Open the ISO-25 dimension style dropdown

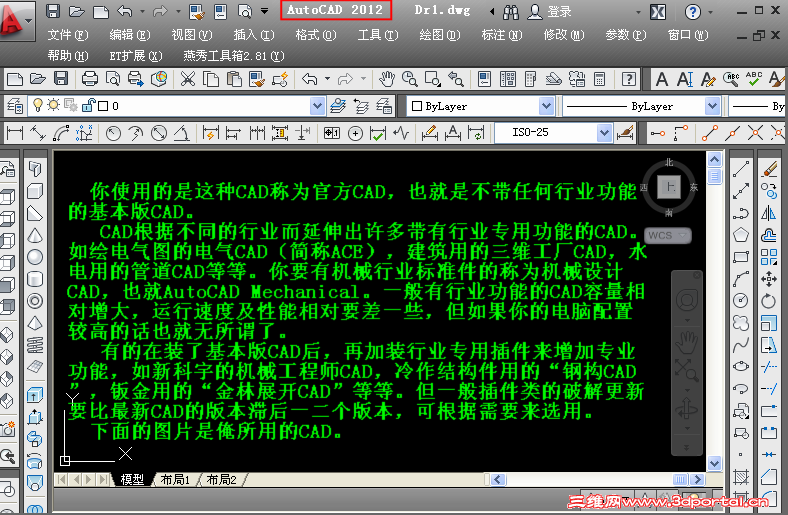605,133
